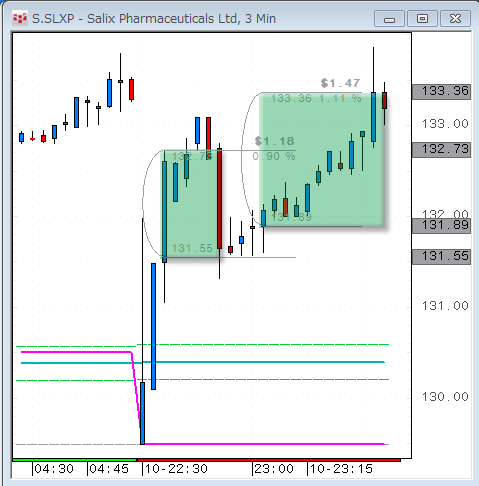The height and width of the screenshot is (486, 479).
Task: Click the 23:00 time axis label
Action: point(274,469)
